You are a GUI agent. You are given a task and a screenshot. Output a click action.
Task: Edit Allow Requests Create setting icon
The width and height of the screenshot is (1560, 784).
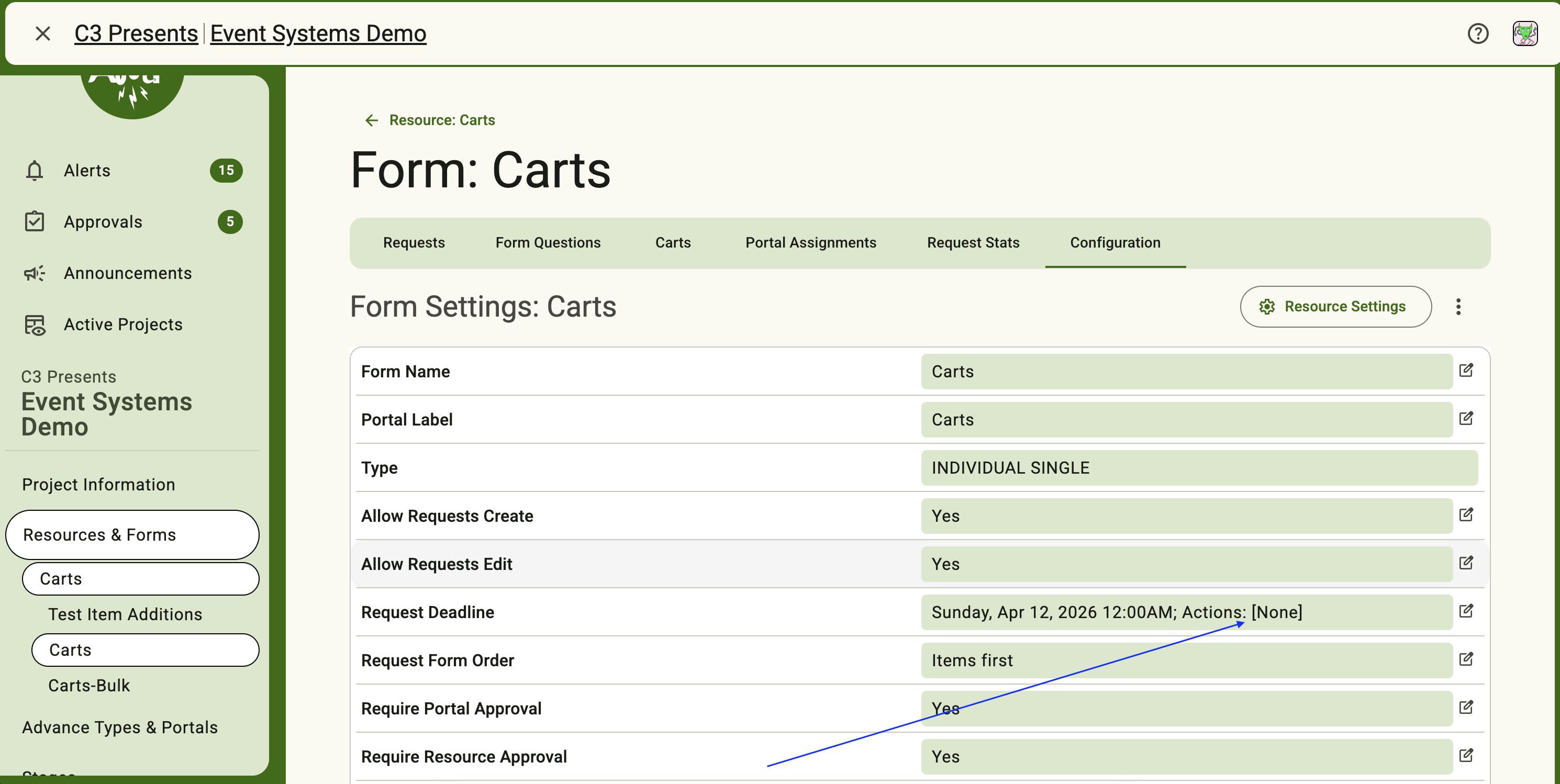pos(1466,514)
